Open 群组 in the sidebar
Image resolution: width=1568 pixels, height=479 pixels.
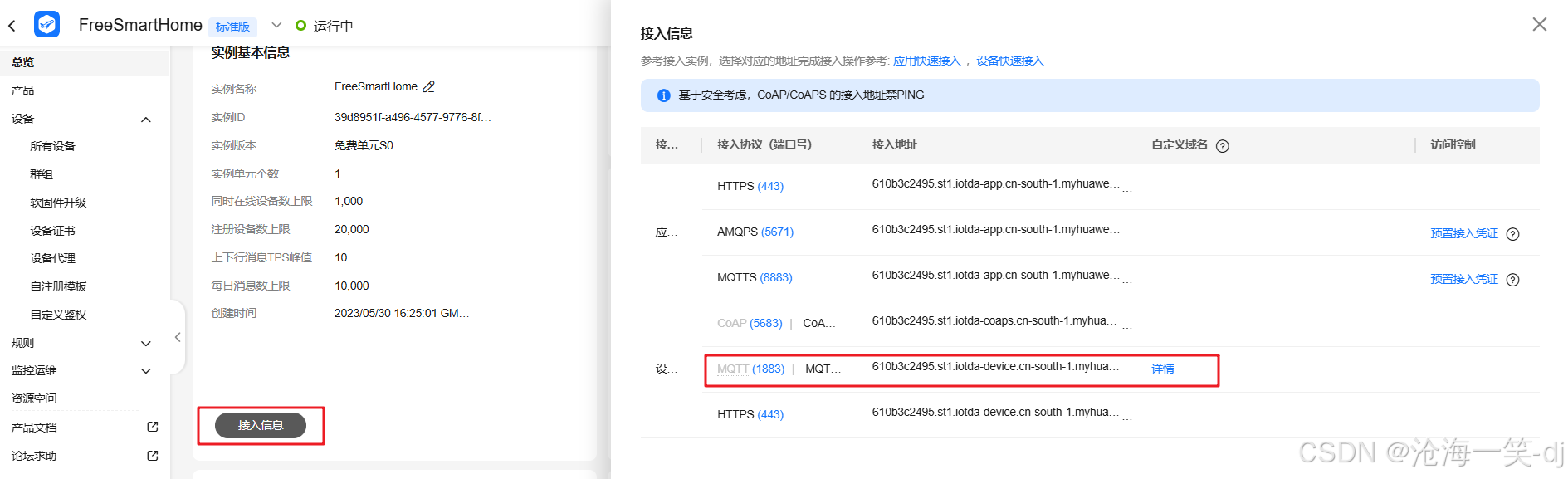coord(42,174)
